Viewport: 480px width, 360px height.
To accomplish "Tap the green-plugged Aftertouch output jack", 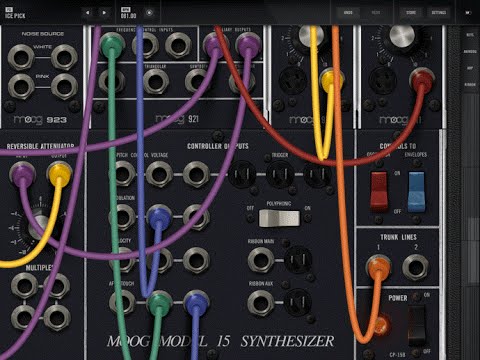I will tap(159, 303).
